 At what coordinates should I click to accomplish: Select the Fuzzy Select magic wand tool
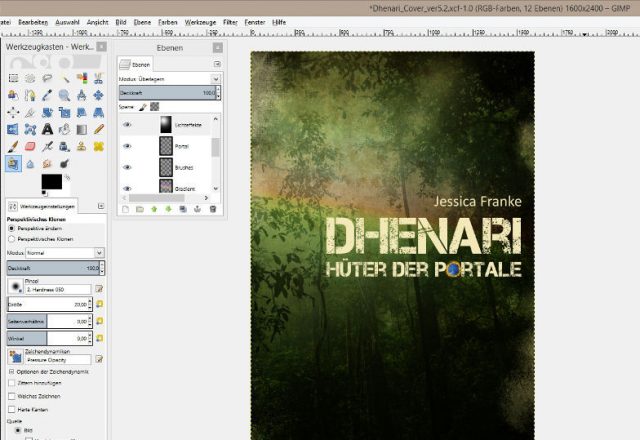[64, 78]
